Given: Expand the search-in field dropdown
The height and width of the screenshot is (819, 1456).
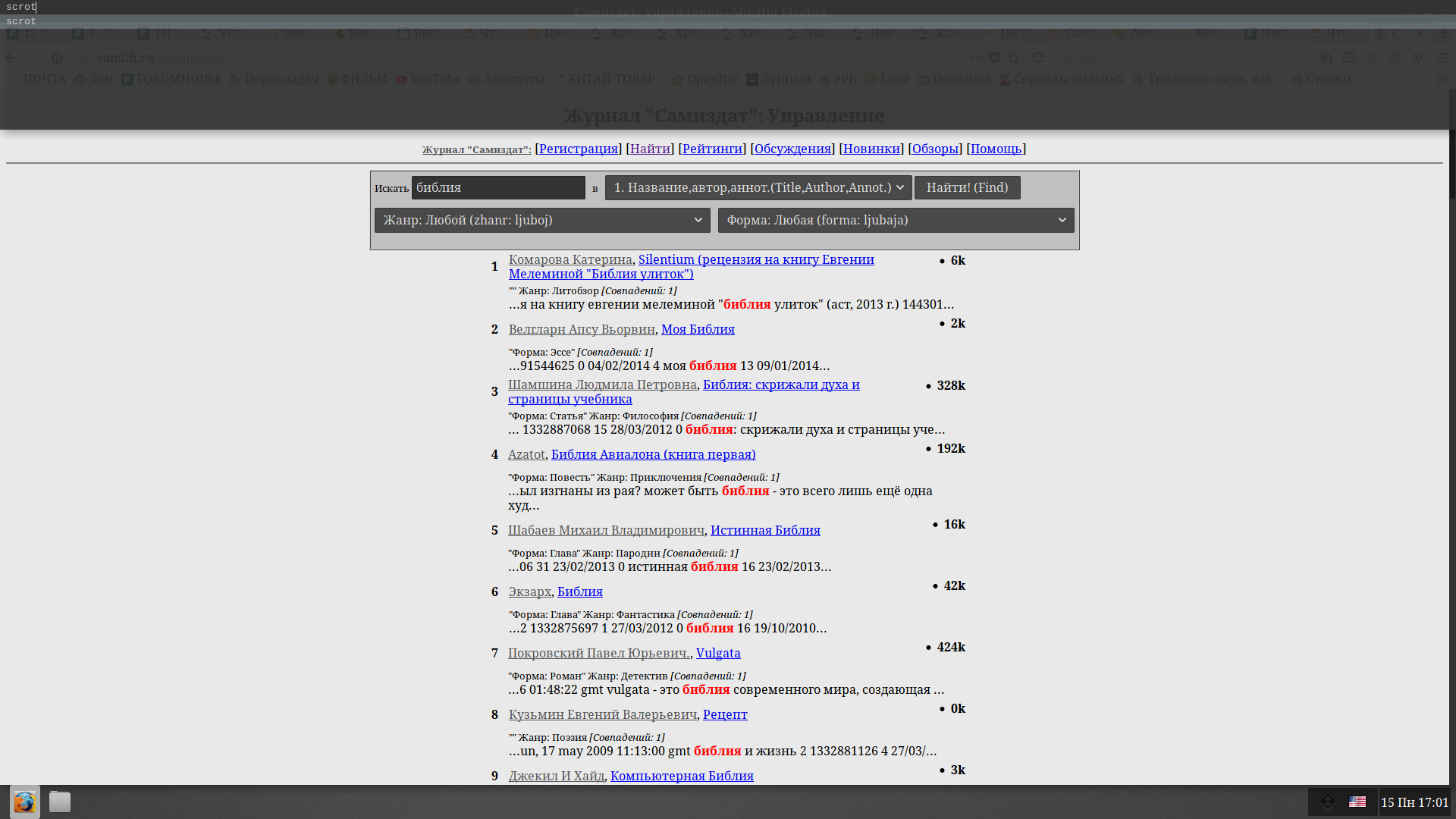Looking at the screenshot, I should pos(758,187).
